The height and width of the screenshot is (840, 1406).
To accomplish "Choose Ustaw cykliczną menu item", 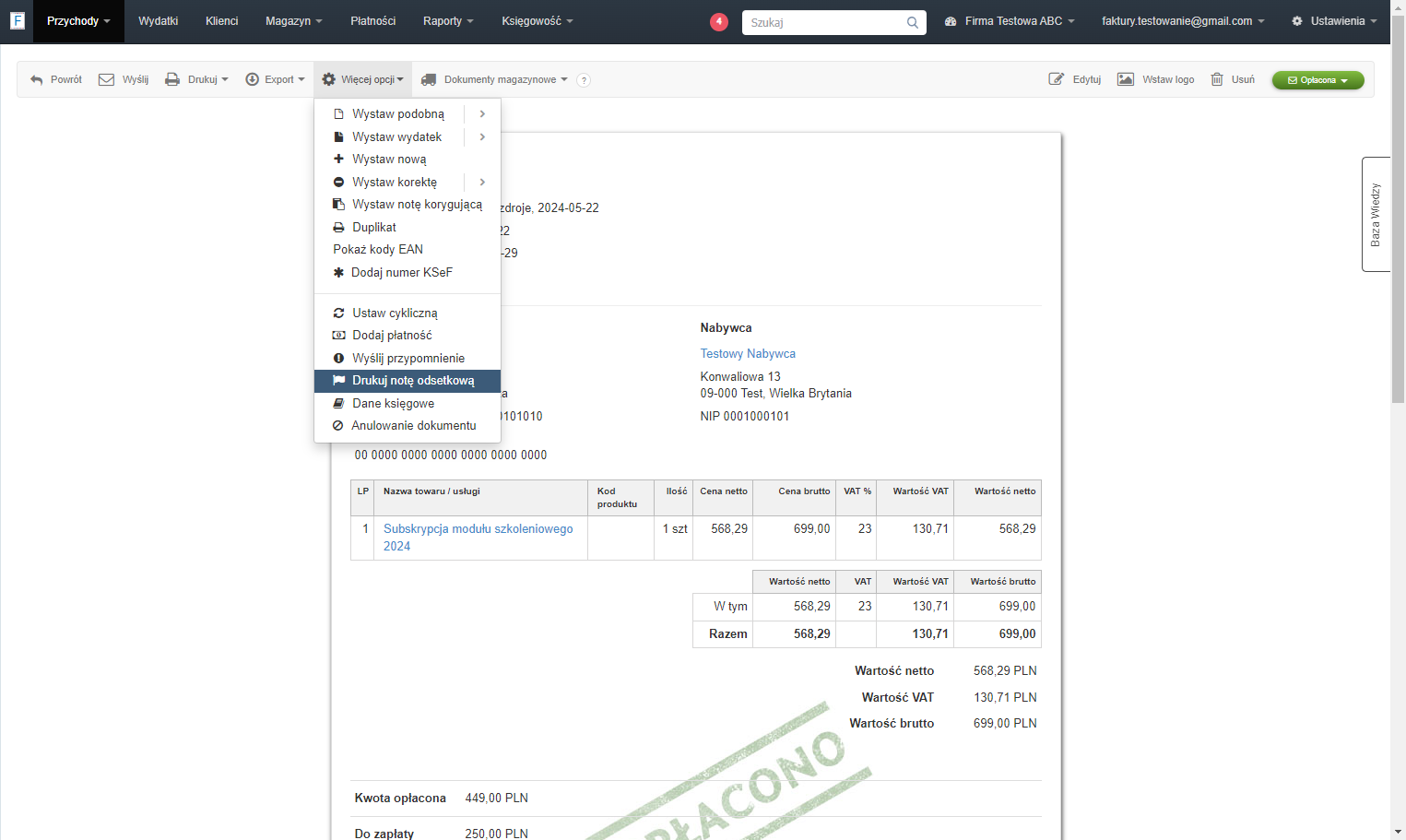I will (x=408, y=313).
